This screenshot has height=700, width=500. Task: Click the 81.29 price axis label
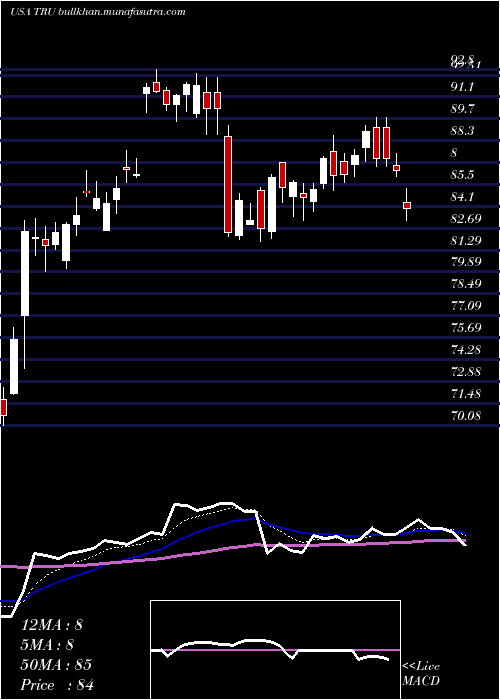465,241
